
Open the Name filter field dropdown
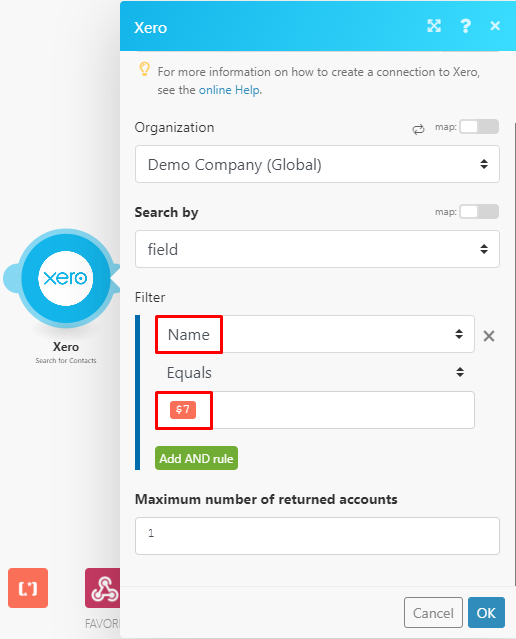tap(315, 334)
